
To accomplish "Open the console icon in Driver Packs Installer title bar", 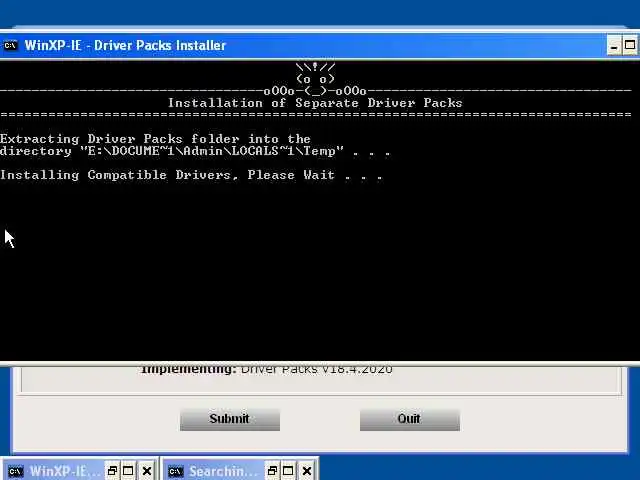I will pos(10,45).
